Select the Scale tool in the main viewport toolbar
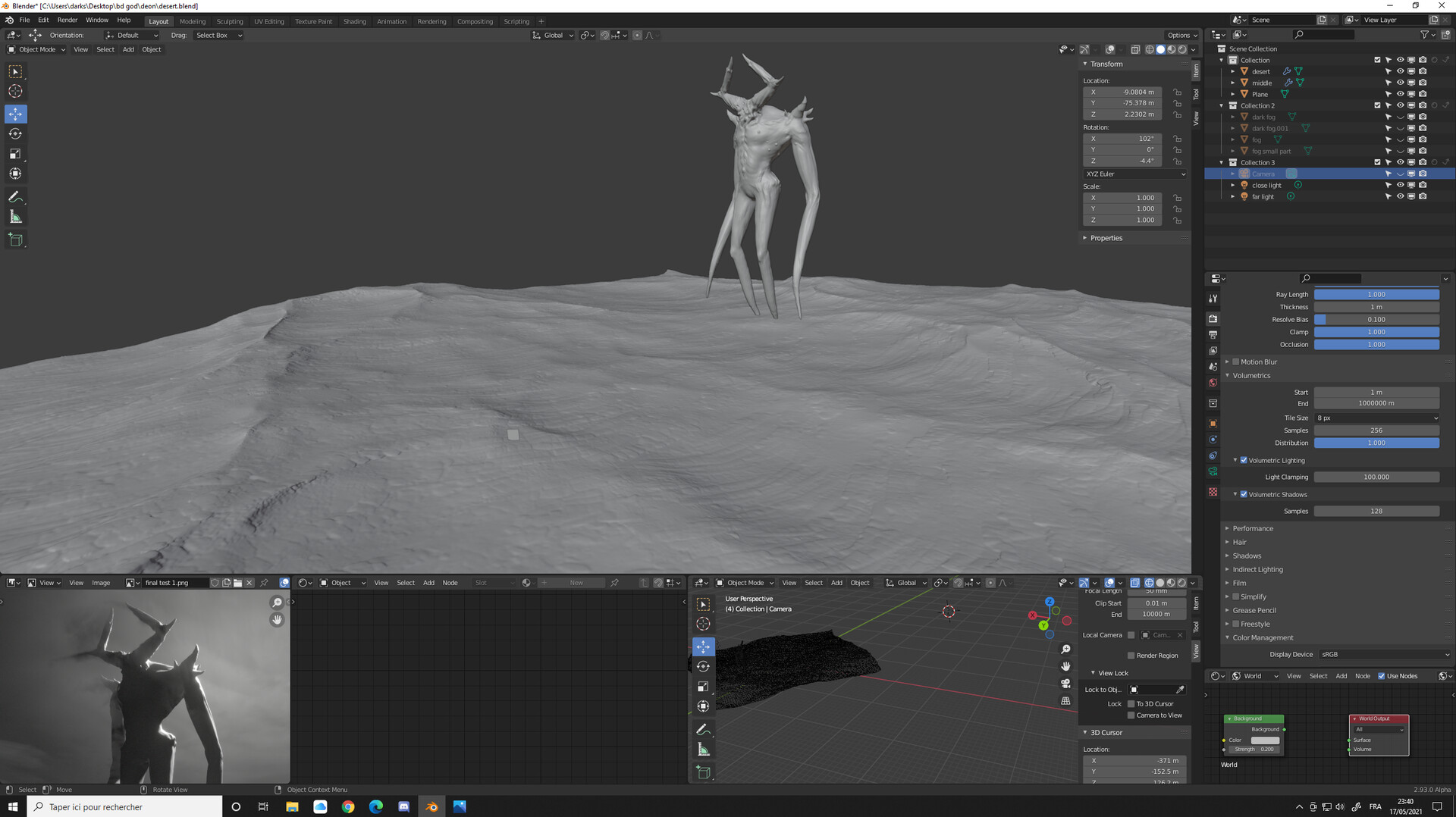This screenshot has height=817, width=1456. pyautogui.click(x=15, y=154)
